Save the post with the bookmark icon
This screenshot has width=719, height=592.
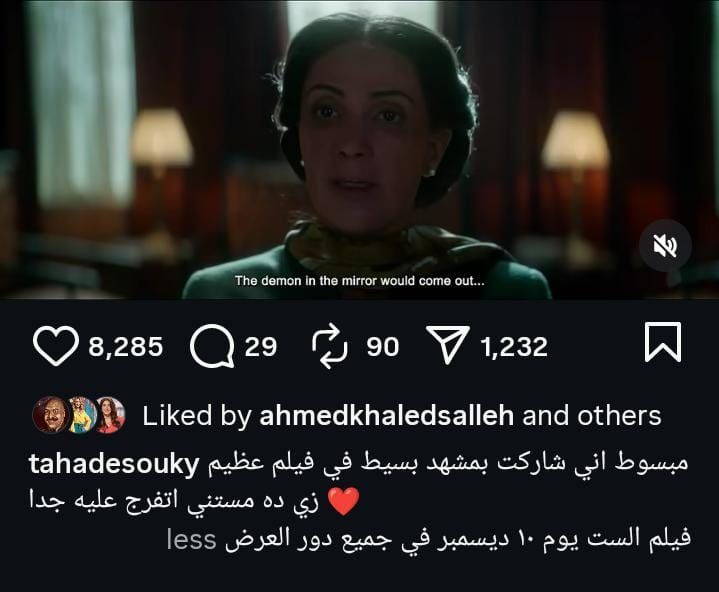tap(663, 342)
